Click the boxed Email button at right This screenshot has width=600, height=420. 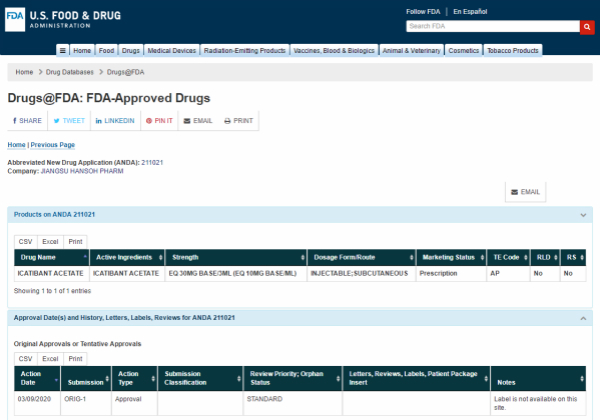click(525, 192)
